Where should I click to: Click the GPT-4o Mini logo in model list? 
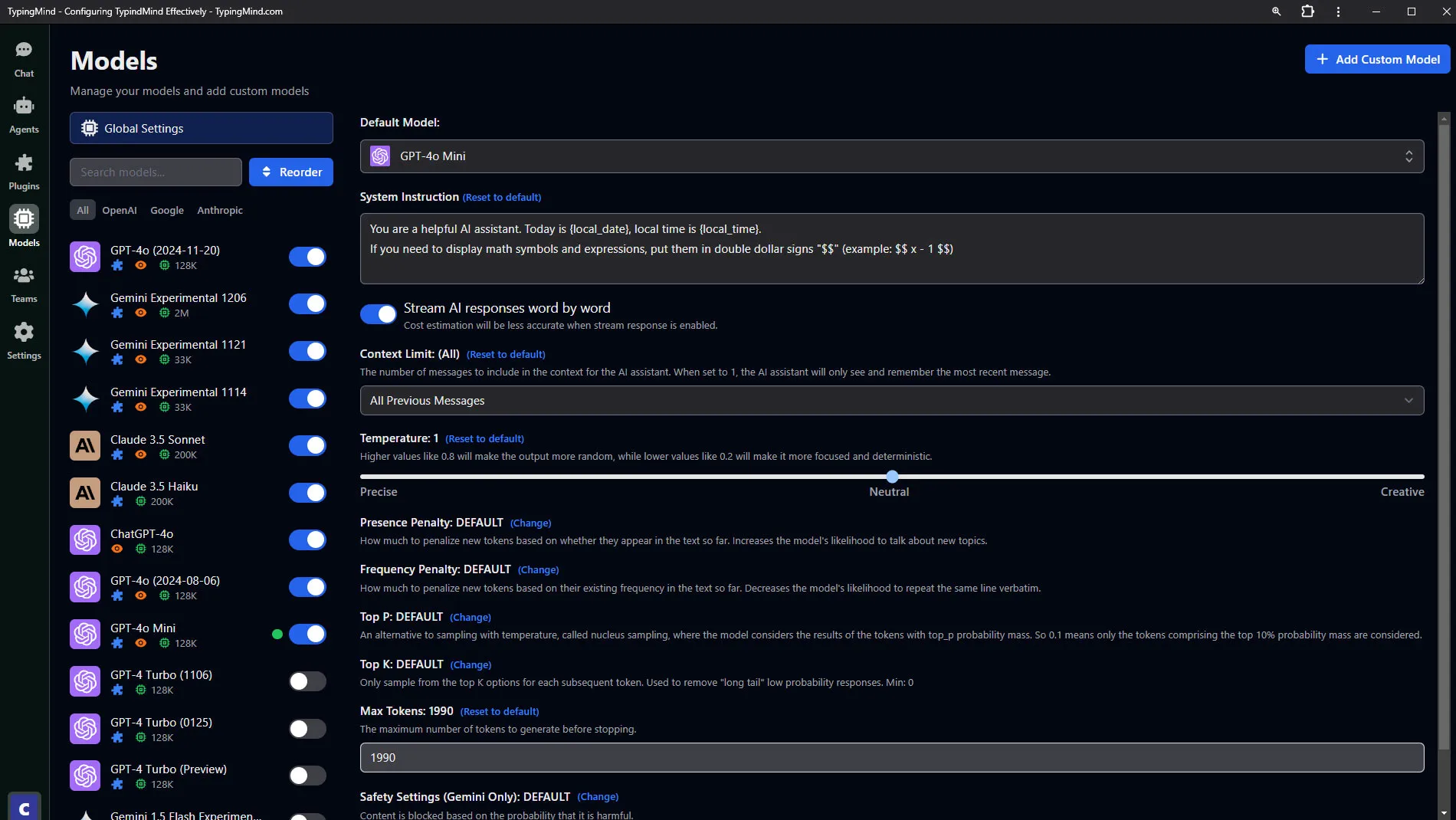(85, 635)
